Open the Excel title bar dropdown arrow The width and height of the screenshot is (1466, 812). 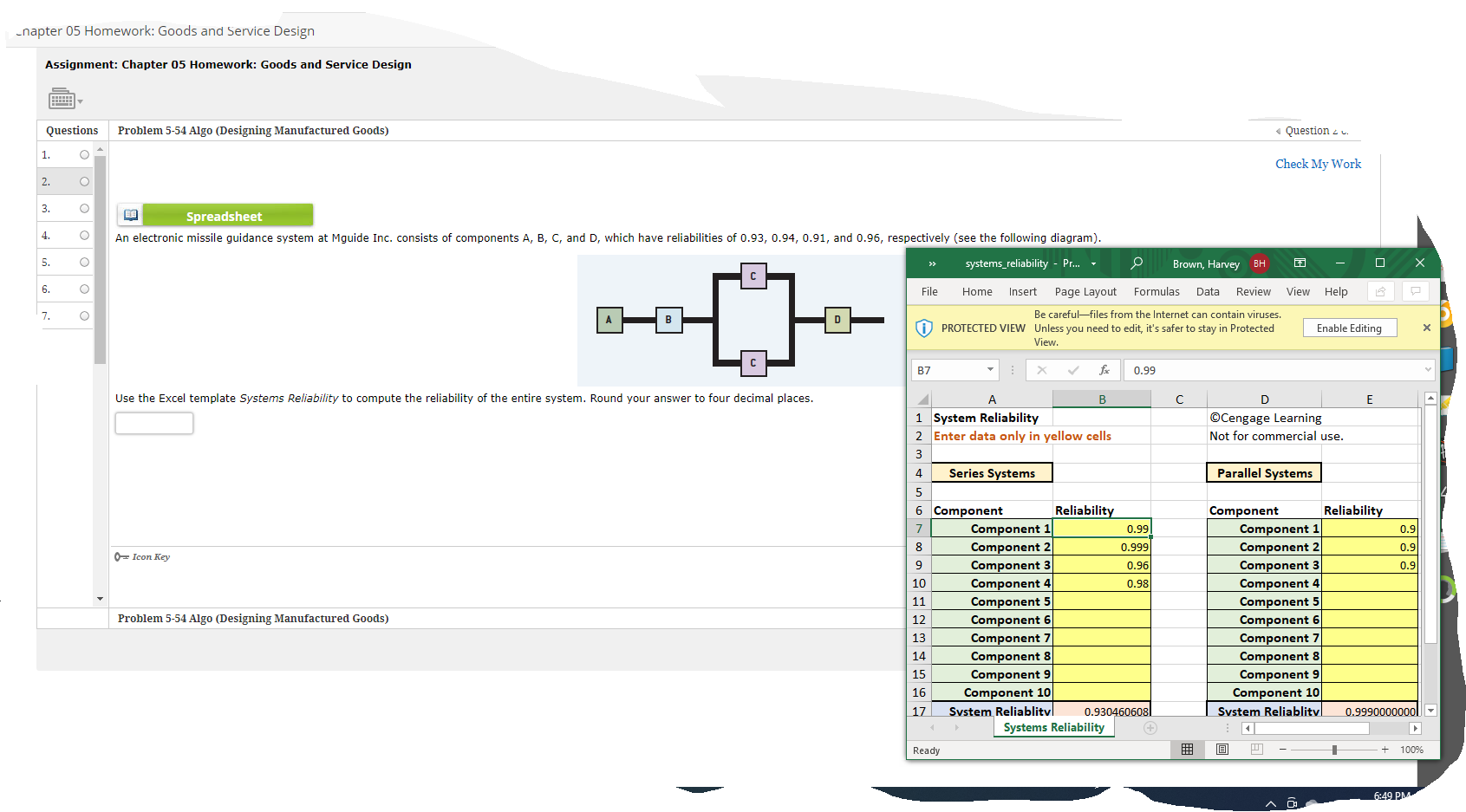pos(1093,263)
